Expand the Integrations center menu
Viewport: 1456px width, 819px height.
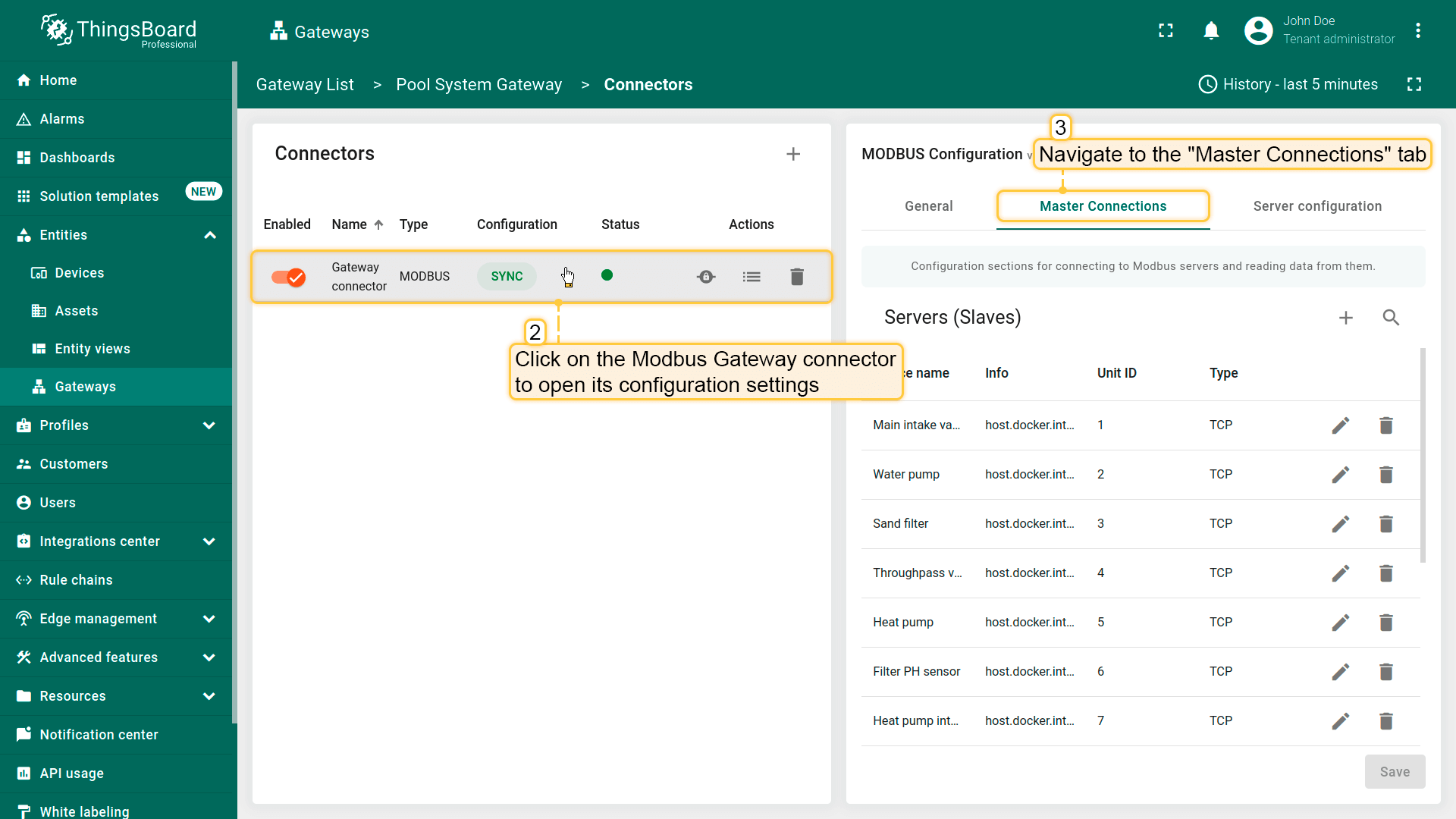pos(210,541)
